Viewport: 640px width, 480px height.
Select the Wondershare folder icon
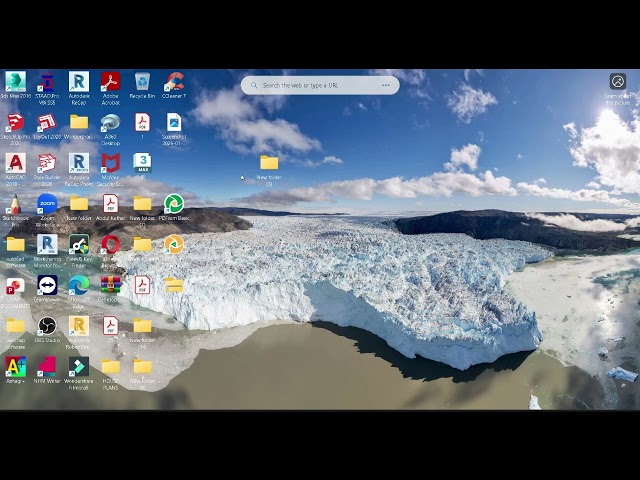[79, 122]
